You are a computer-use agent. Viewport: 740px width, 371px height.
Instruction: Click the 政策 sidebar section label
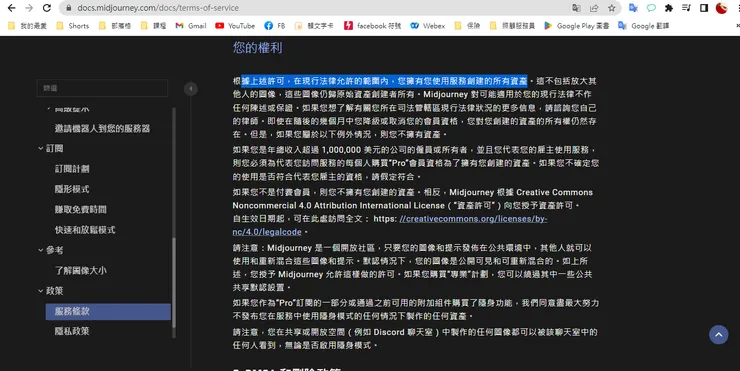(55, 291)
